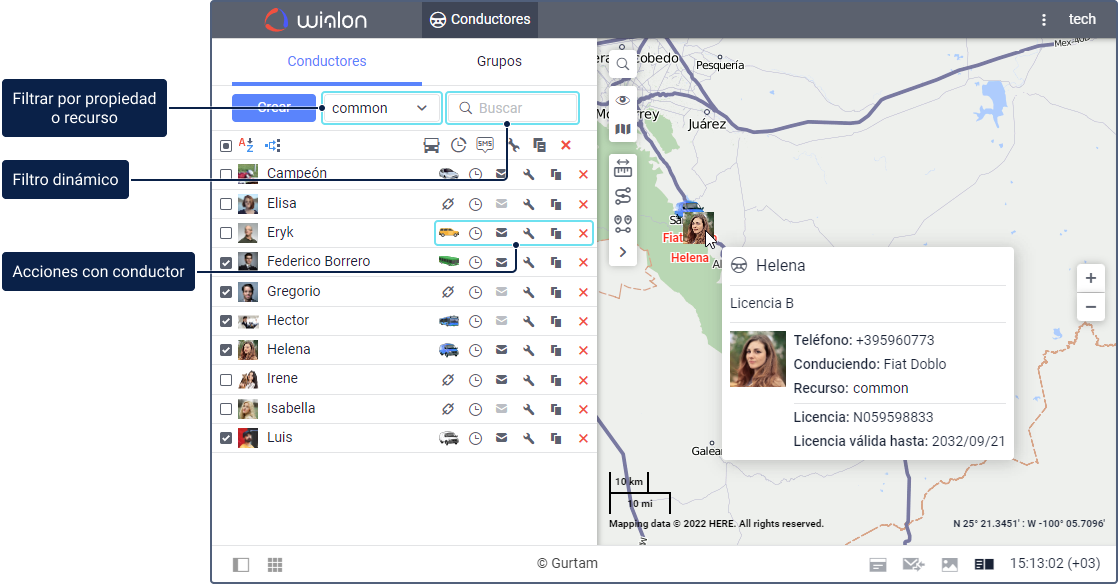This screenshot has height=584, width=1118.
Task: Send message to Luis via envelope icon
Action: pyautogui.click(x=501, y=438)
